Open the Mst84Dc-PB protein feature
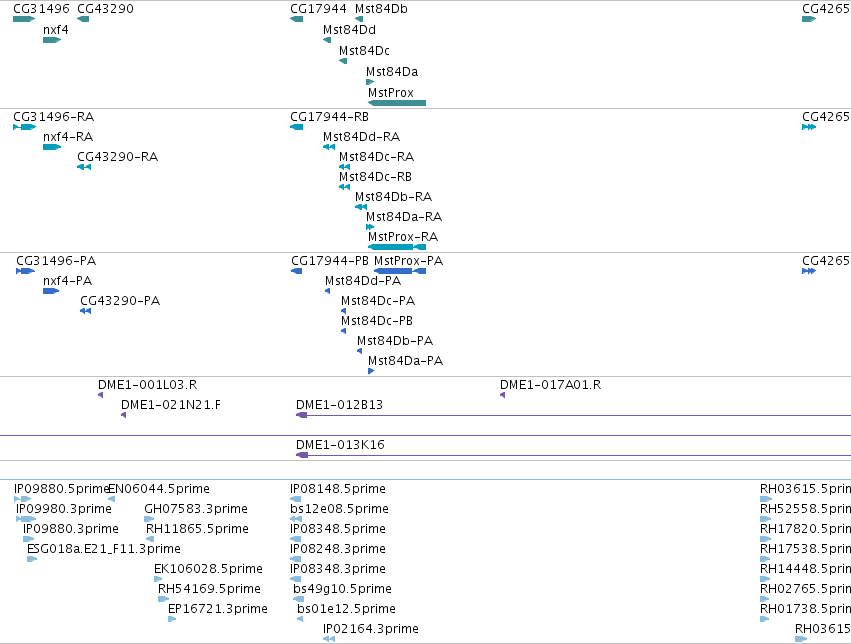The image size is (851, 644). 344,331
